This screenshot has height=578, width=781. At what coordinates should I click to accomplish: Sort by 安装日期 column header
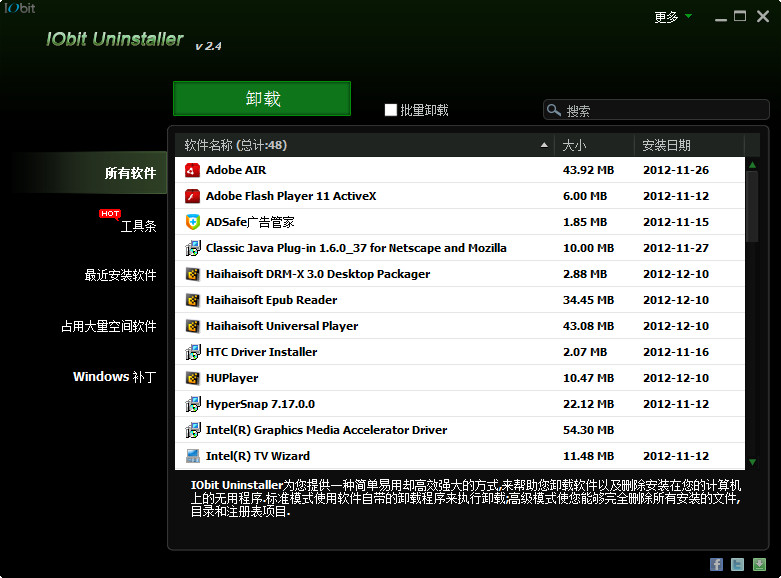pos(689,145)
